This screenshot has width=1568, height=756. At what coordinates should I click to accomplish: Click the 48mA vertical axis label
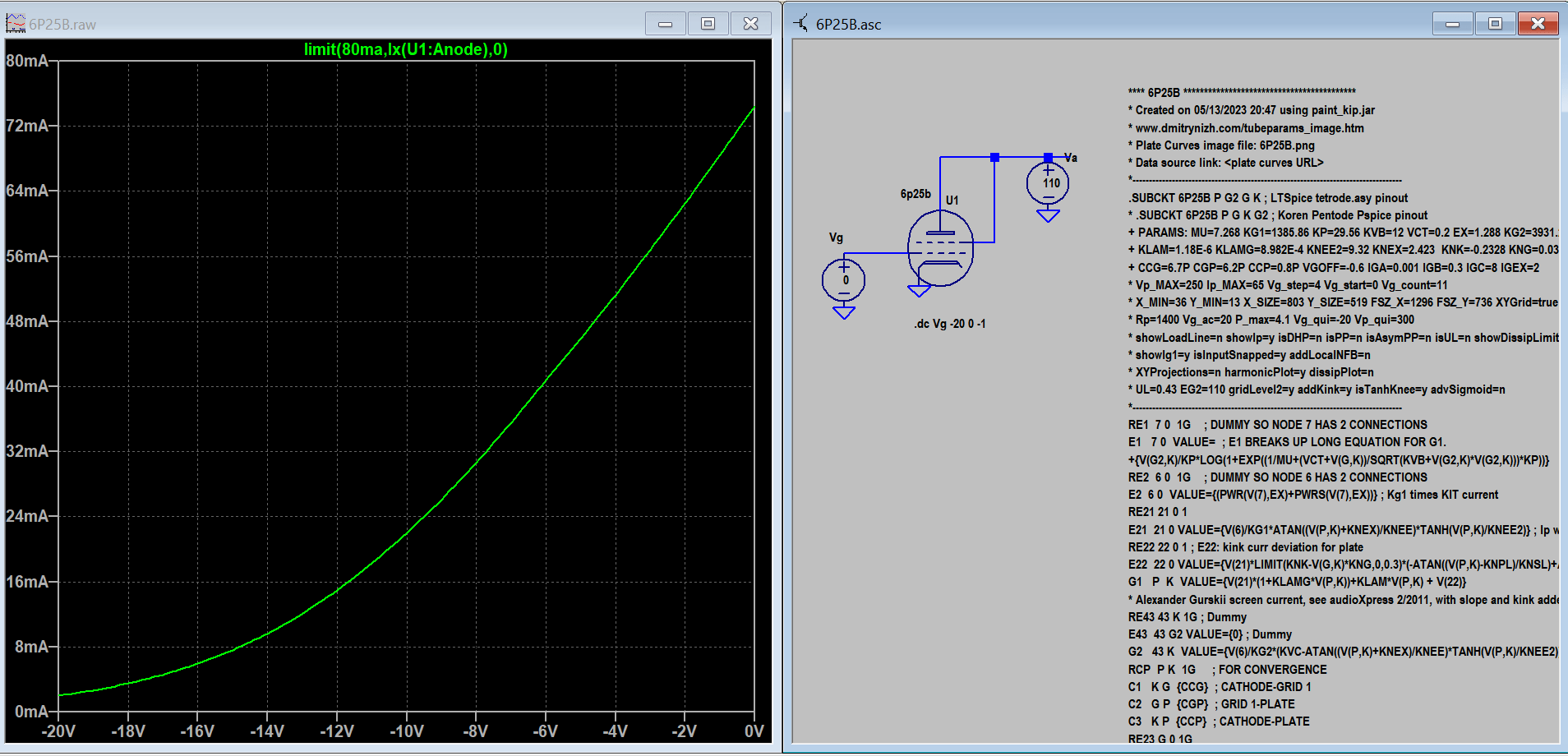27,321
